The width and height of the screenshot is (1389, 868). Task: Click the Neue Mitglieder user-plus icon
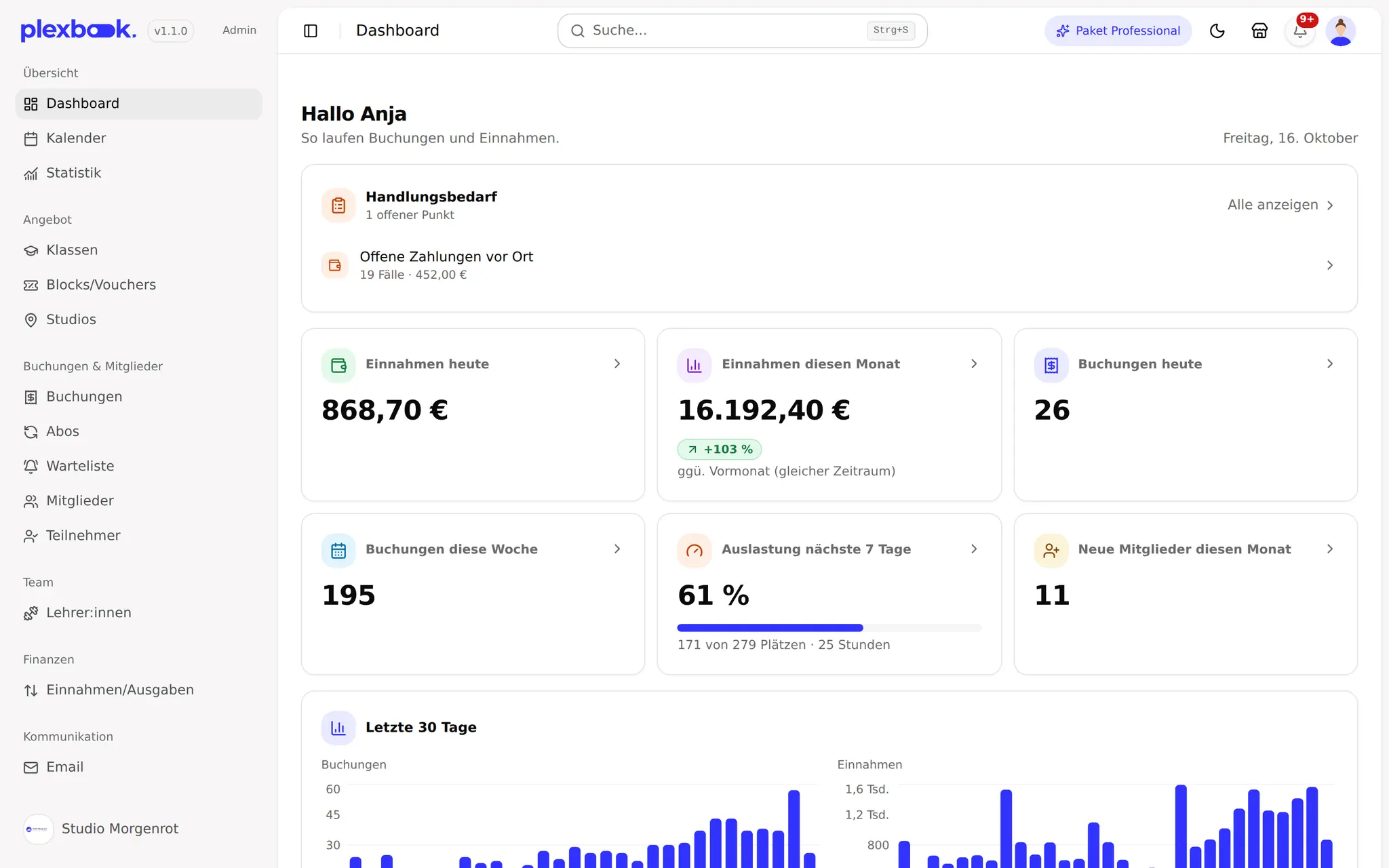point(1051,551)
